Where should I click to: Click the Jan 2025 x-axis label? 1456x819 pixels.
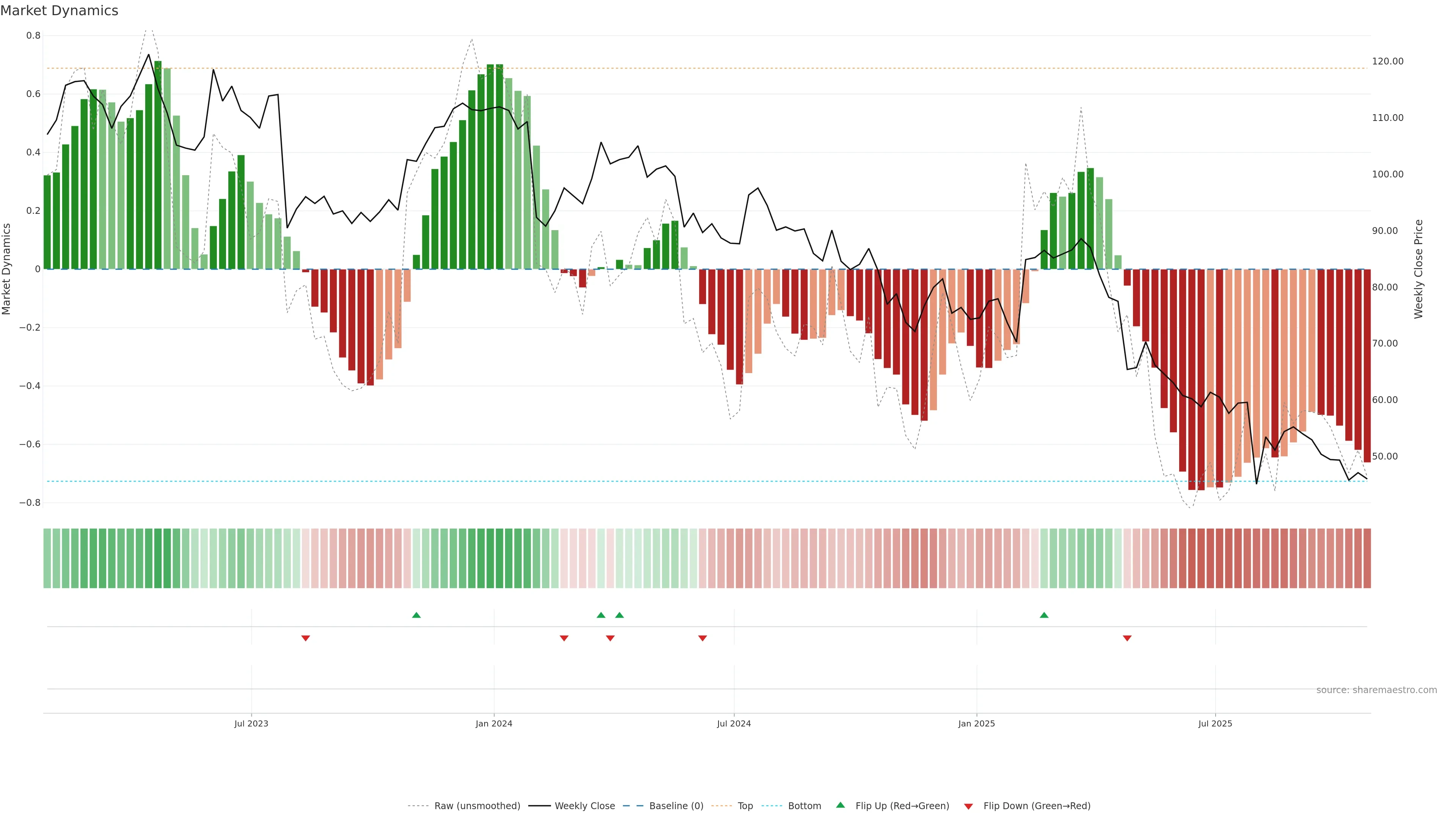(976, 723)
